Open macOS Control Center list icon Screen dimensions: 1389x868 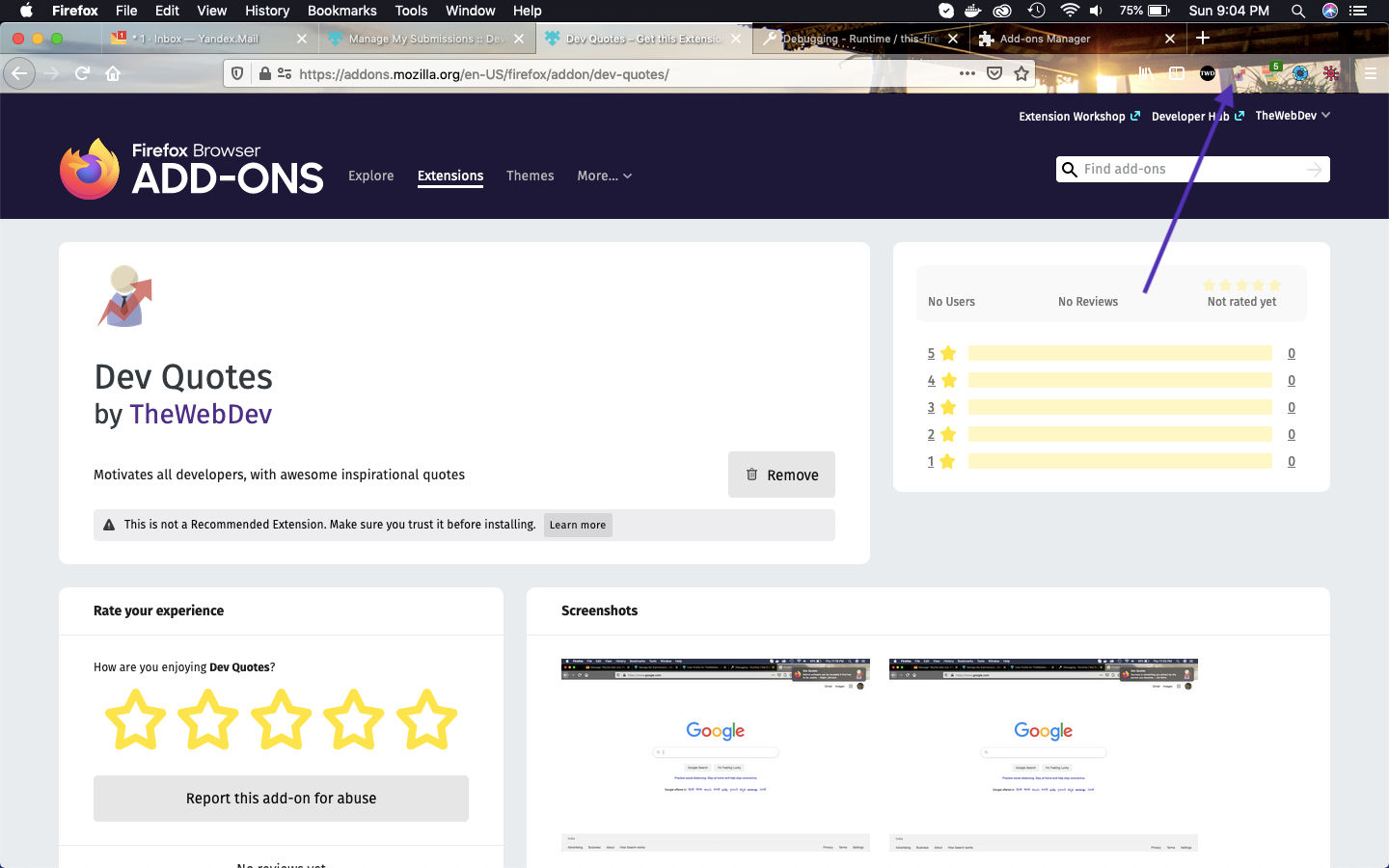click(x=1359, y=11)
